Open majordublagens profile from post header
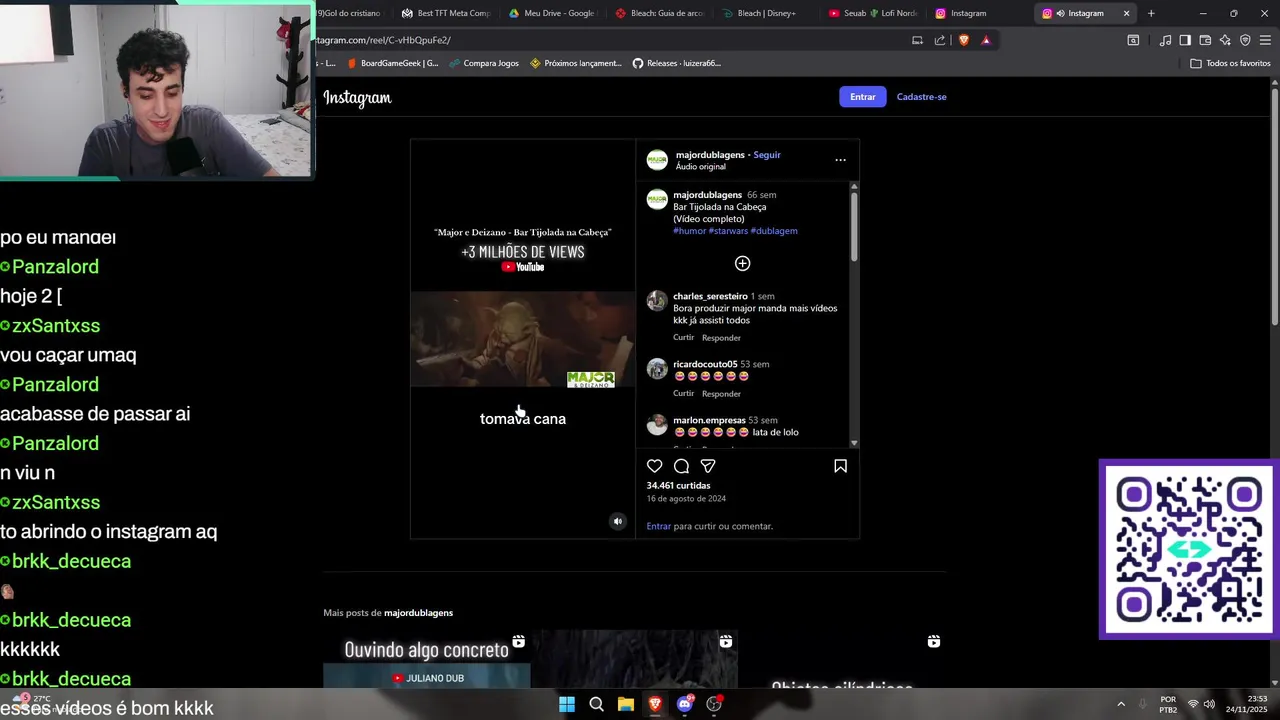The width and height of the screenshot is (1280, 720). coord(710,155)
